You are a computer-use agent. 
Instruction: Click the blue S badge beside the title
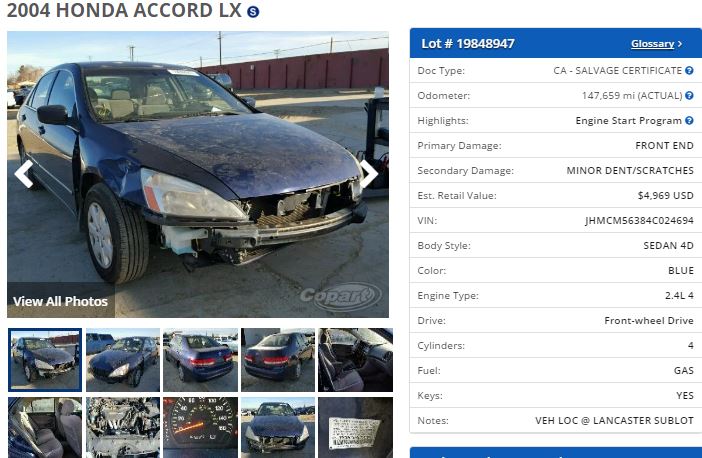pyautogui.click(x=253, y=12)
